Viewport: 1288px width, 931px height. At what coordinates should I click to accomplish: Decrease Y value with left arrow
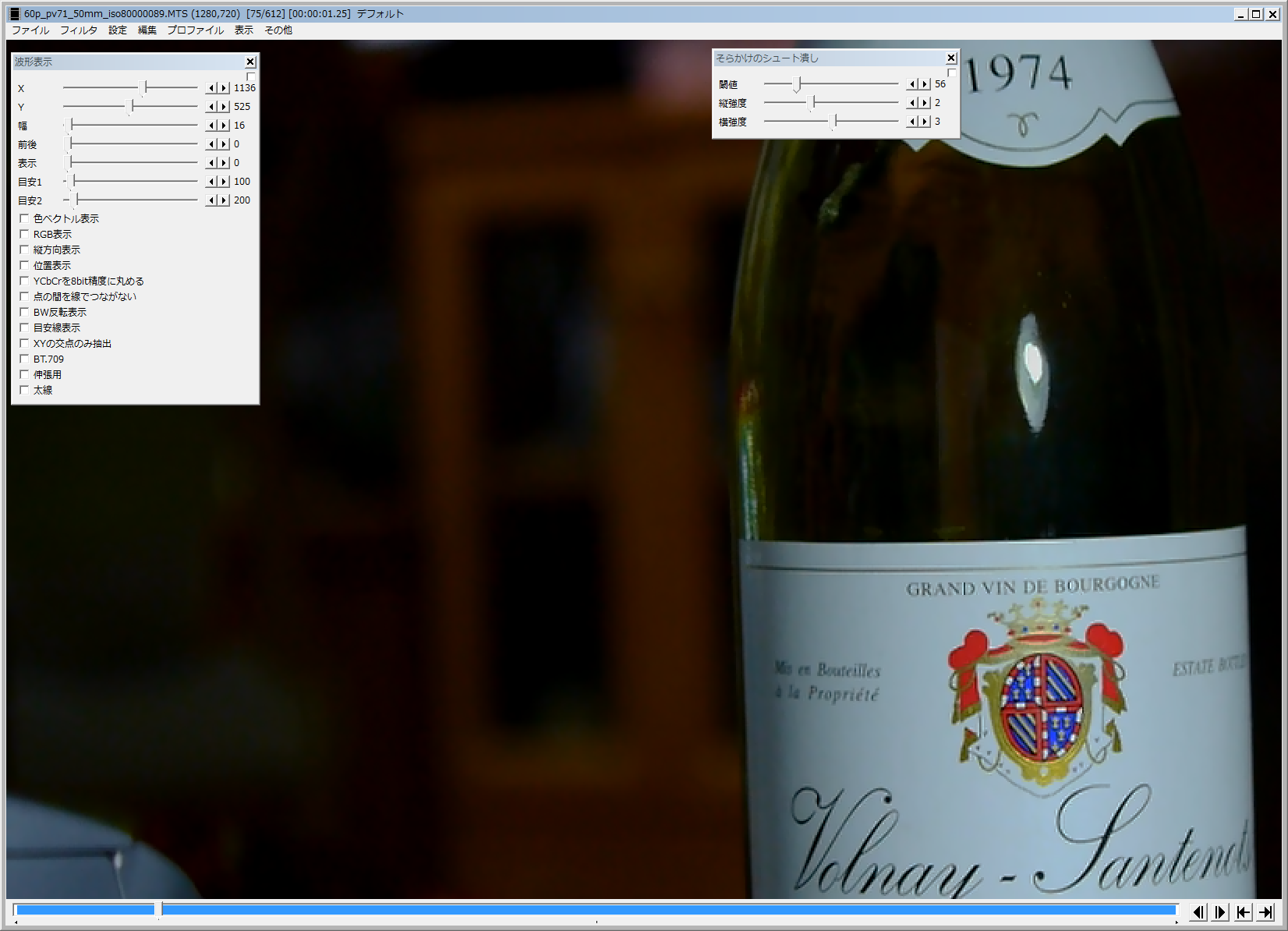pyautogui.click(x=211, y=107)
